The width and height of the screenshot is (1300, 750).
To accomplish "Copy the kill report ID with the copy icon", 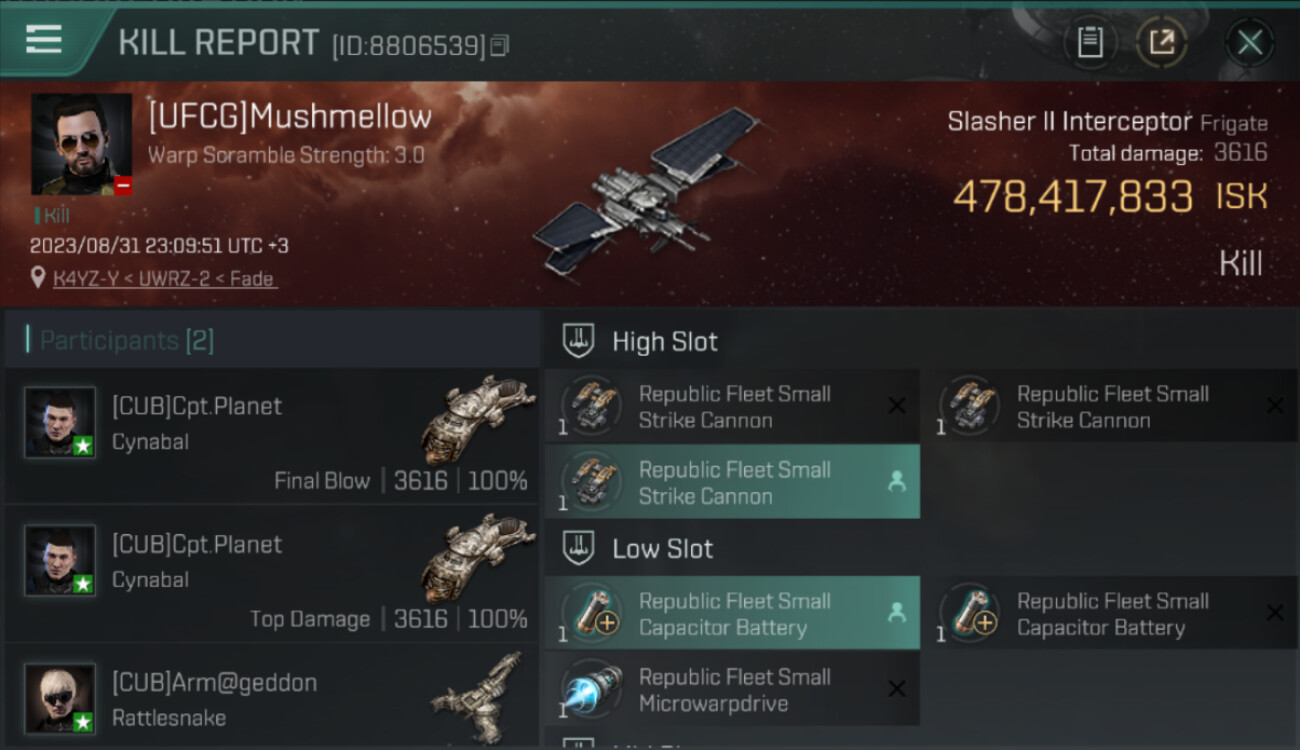I will coord(499,45).
